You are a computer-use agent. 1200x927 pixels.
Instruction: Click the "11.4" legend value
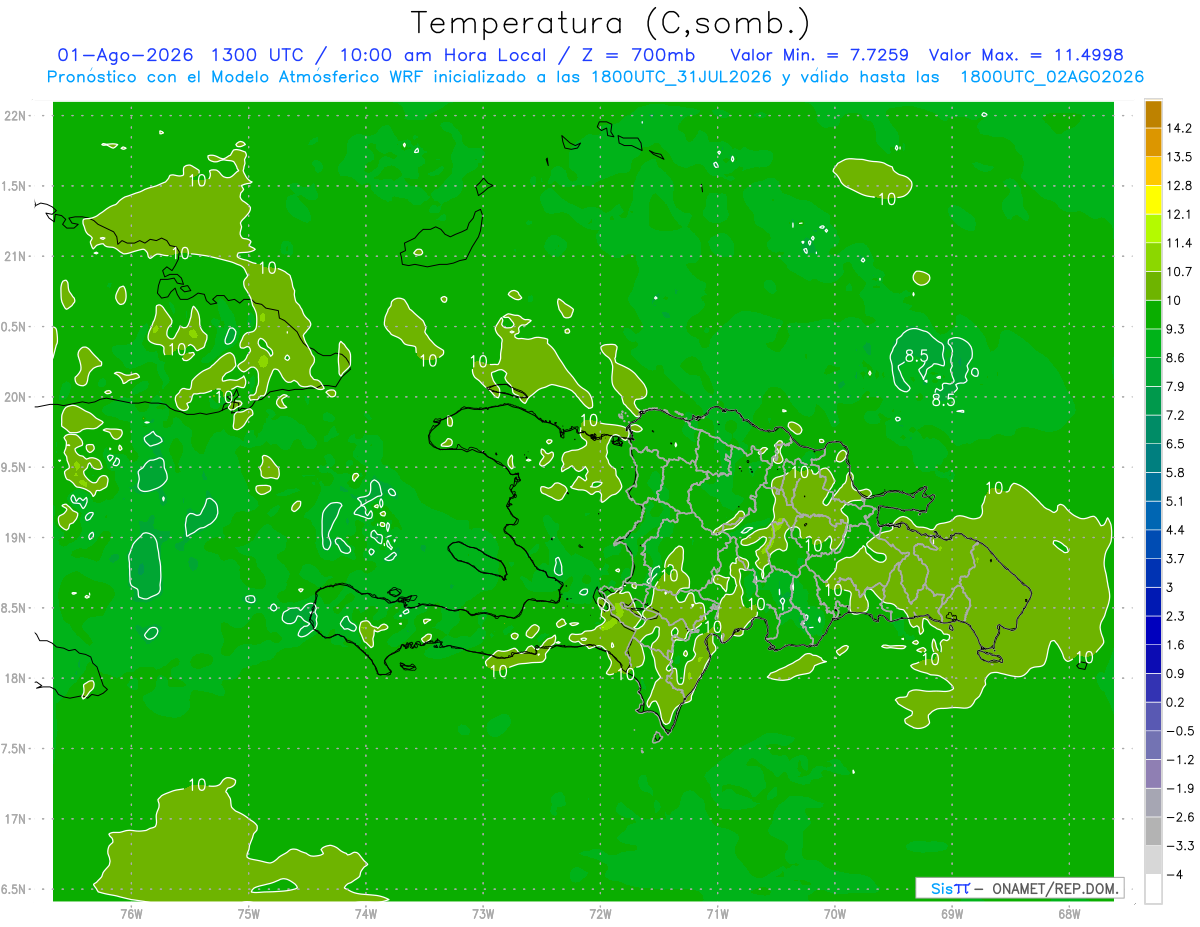click(x=1180, y=243)
